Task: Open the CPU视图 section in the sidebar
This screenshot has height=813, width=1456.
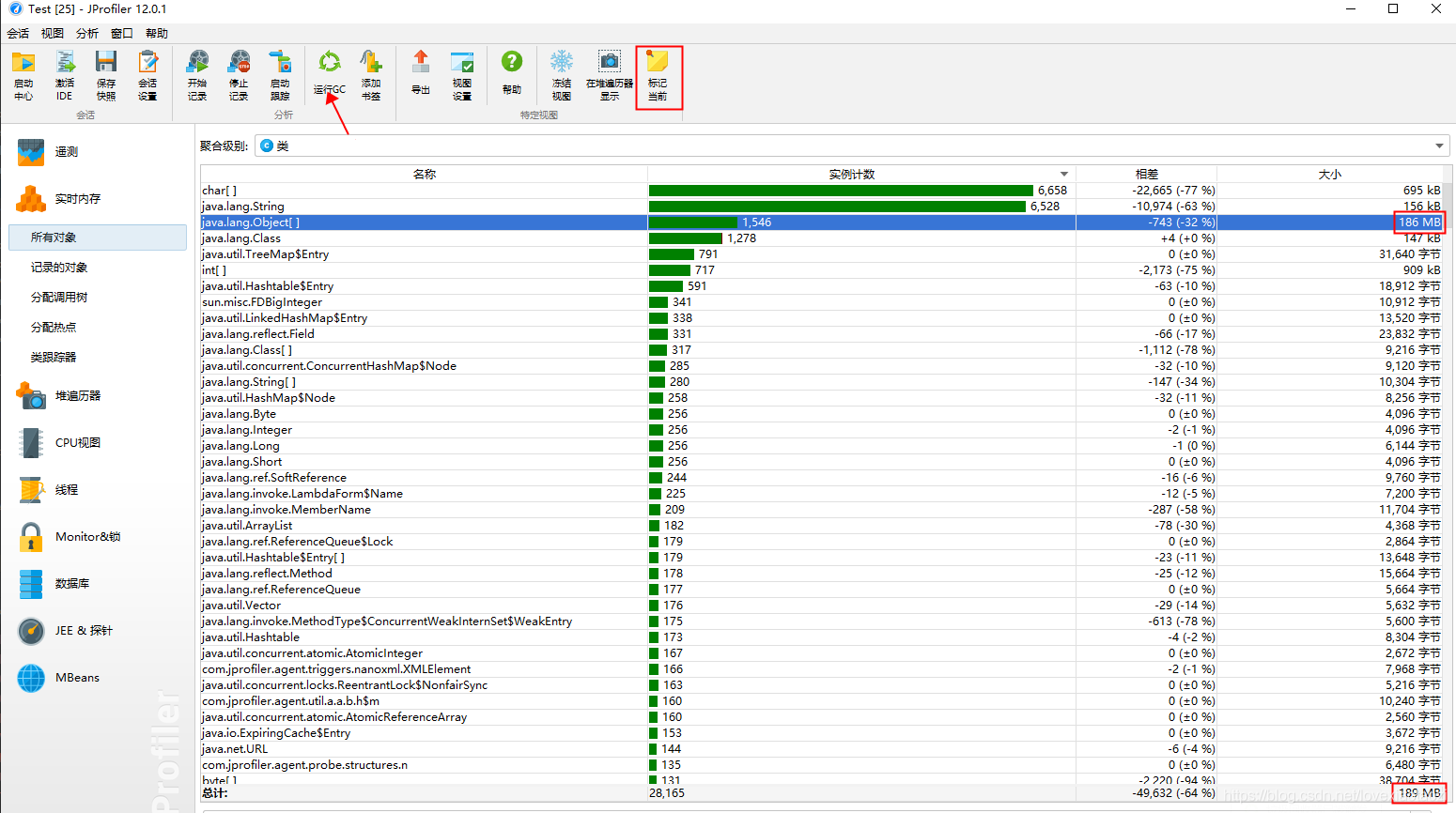Action: (77, 443)
